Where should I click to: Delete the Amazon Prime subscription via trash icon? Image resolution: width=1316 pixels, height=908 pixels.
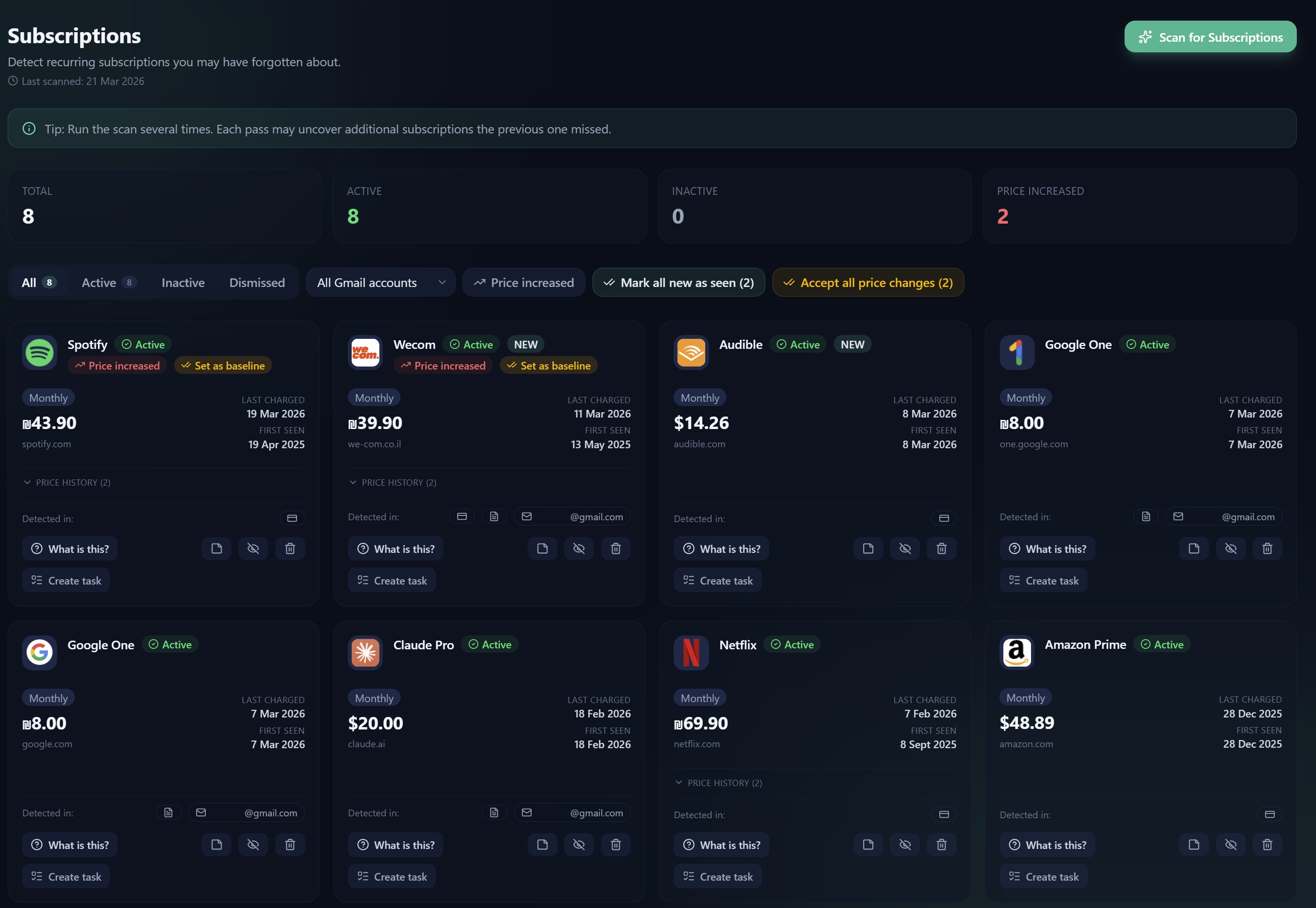1268,845
